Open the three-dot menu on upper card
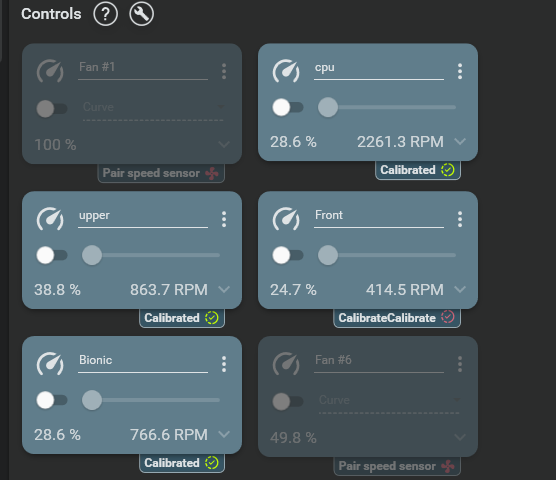 point(224,219)
